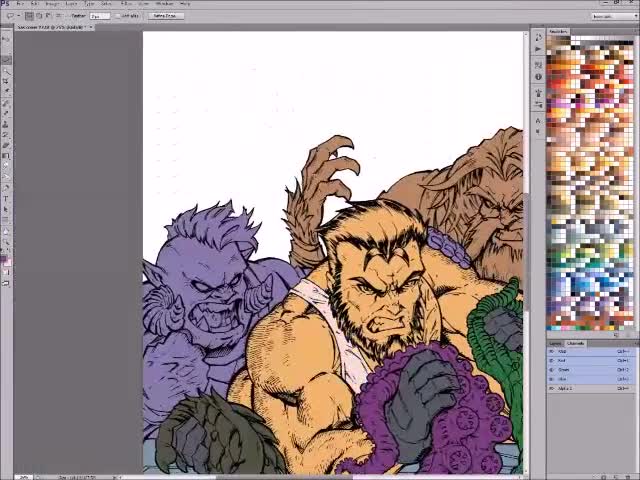
Task: Select the Dodge tool
Action: point(6,177)
